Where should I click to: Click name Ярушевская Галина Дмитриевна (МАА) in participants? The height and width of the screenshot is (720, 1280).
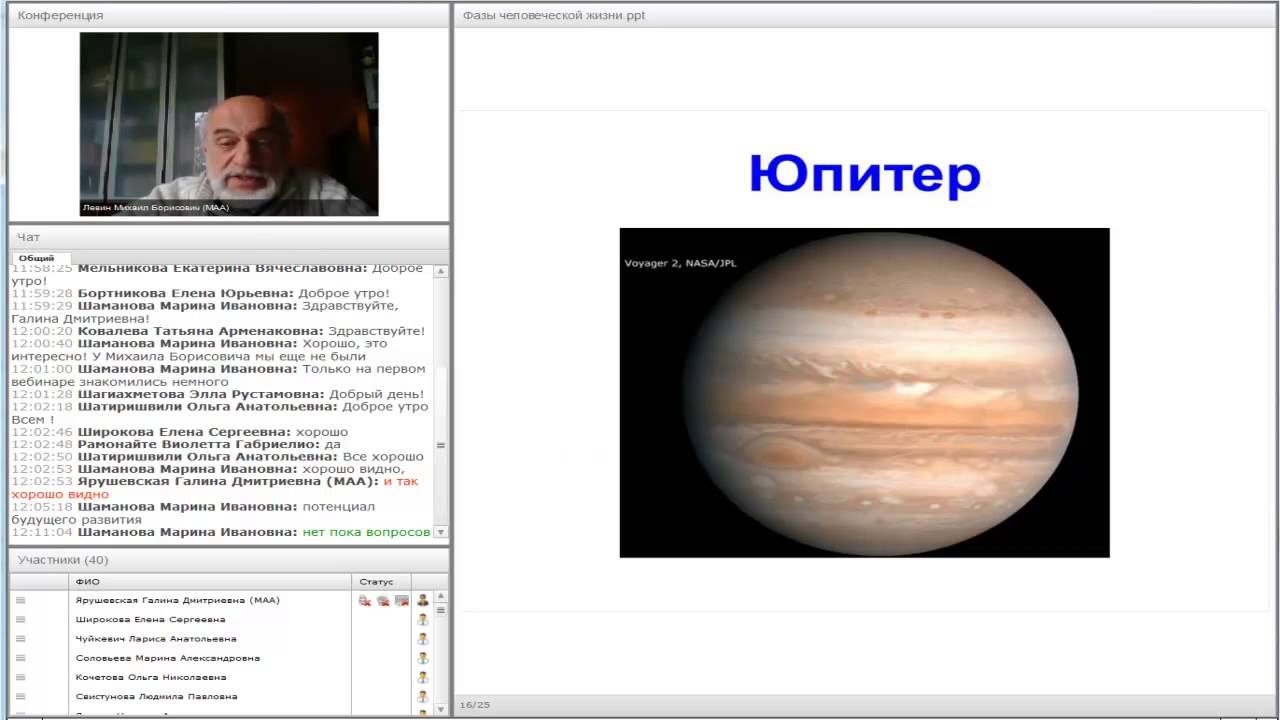[x=178, y=600]
